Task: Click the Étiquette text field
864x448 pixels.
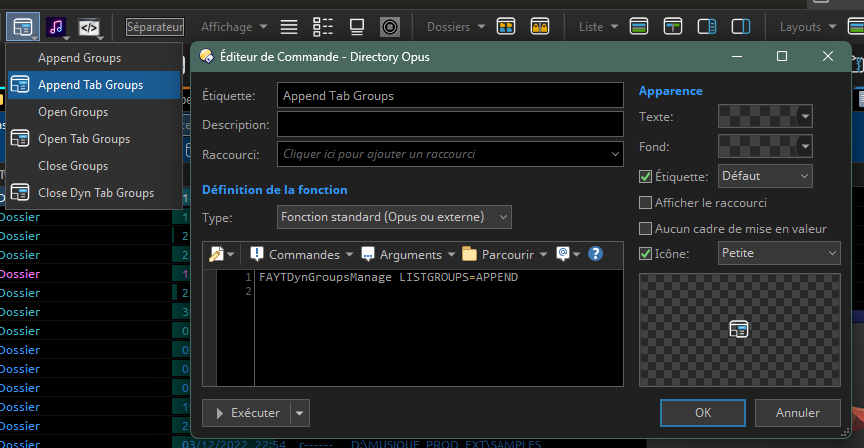Action: tap(450, 96)
